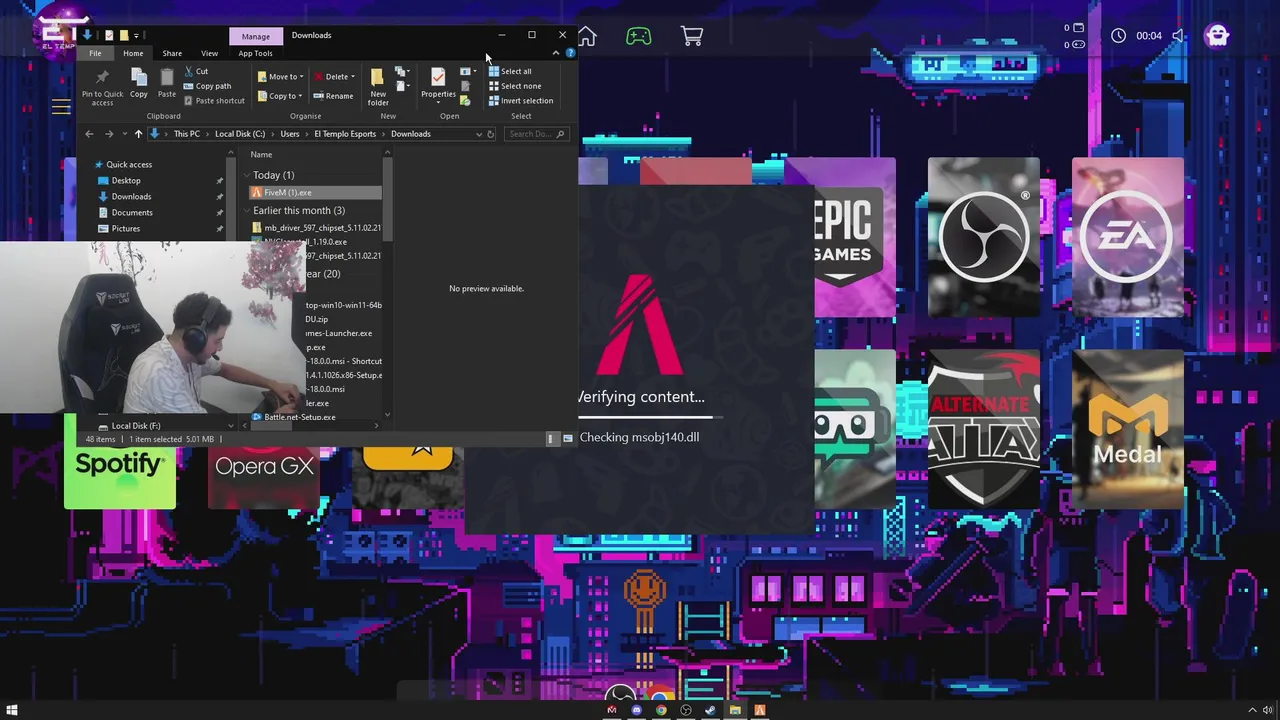Open the recent locations dropdown arrow
The image size is (1280, 720).
pos(123,134)
